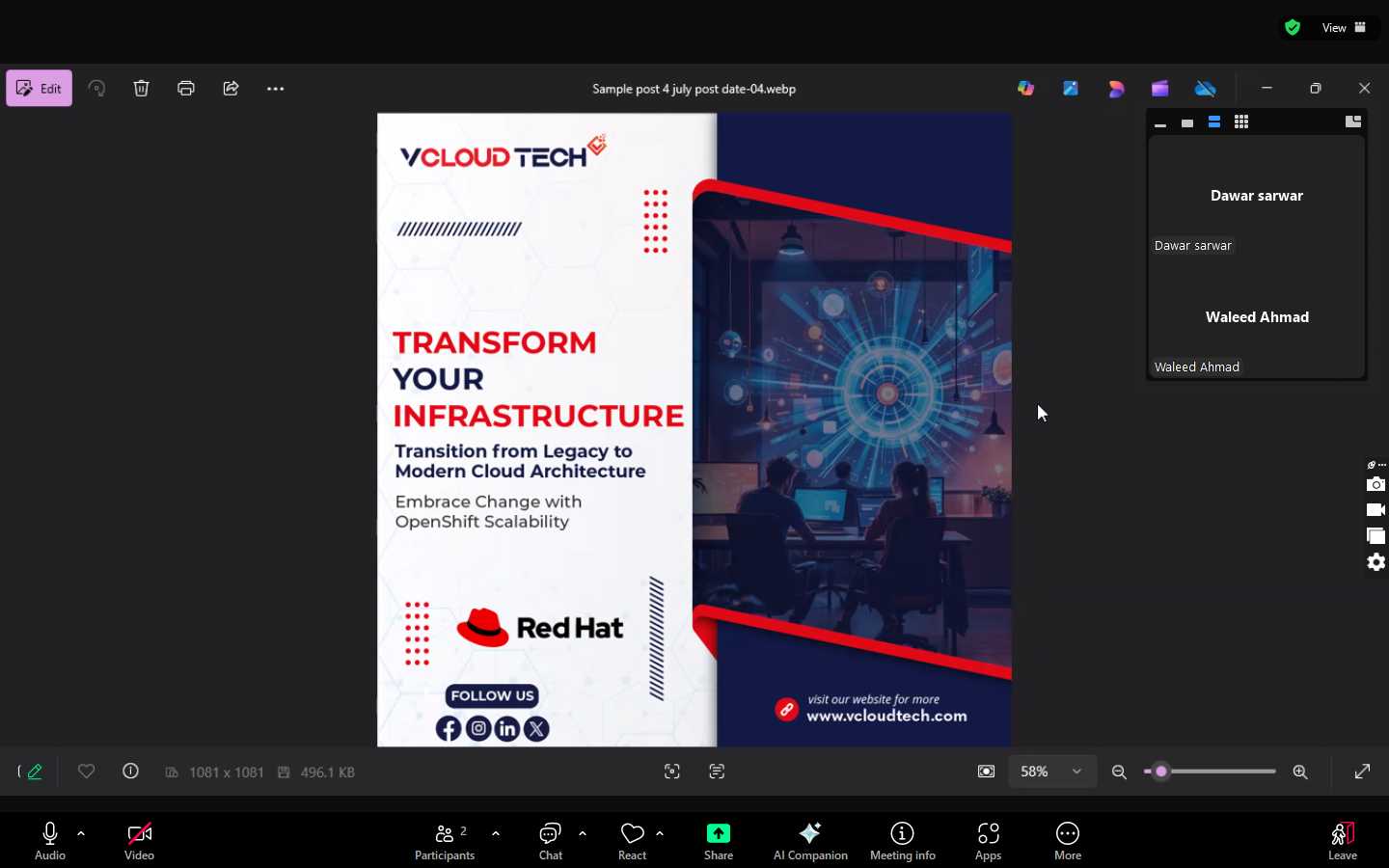The image size is (1389, 868).
Task: Click the 1081 x 1081 image dimensions text
Action: tap(227, 773)
